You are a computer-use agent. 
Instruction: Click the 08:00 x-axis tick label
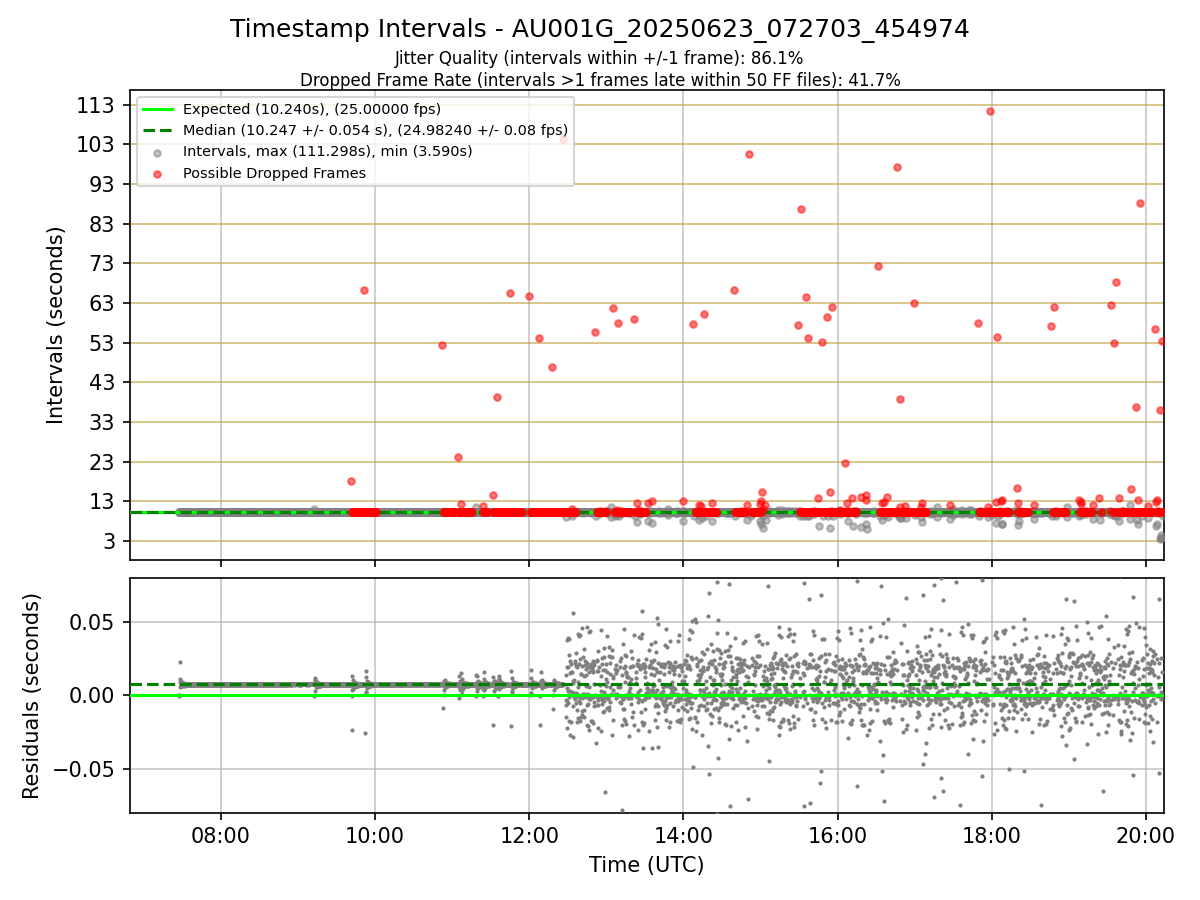coord(221,834)
